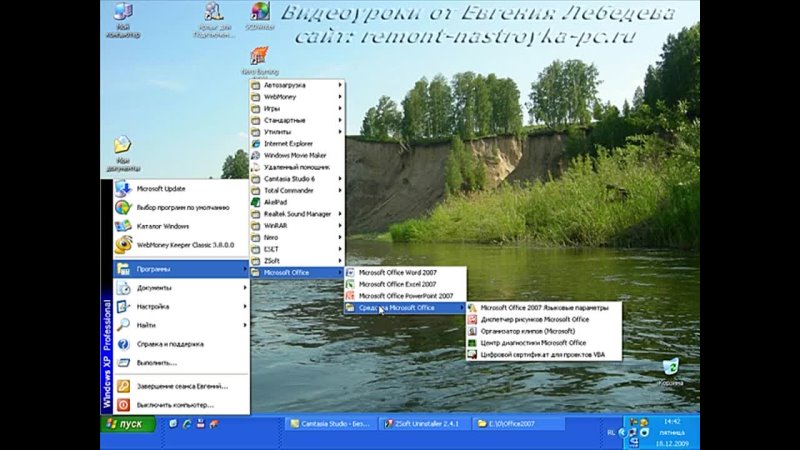800x450 pixels.
Task: Click Internet Explorer quick launch icon
Action: (x=187, y=424)
